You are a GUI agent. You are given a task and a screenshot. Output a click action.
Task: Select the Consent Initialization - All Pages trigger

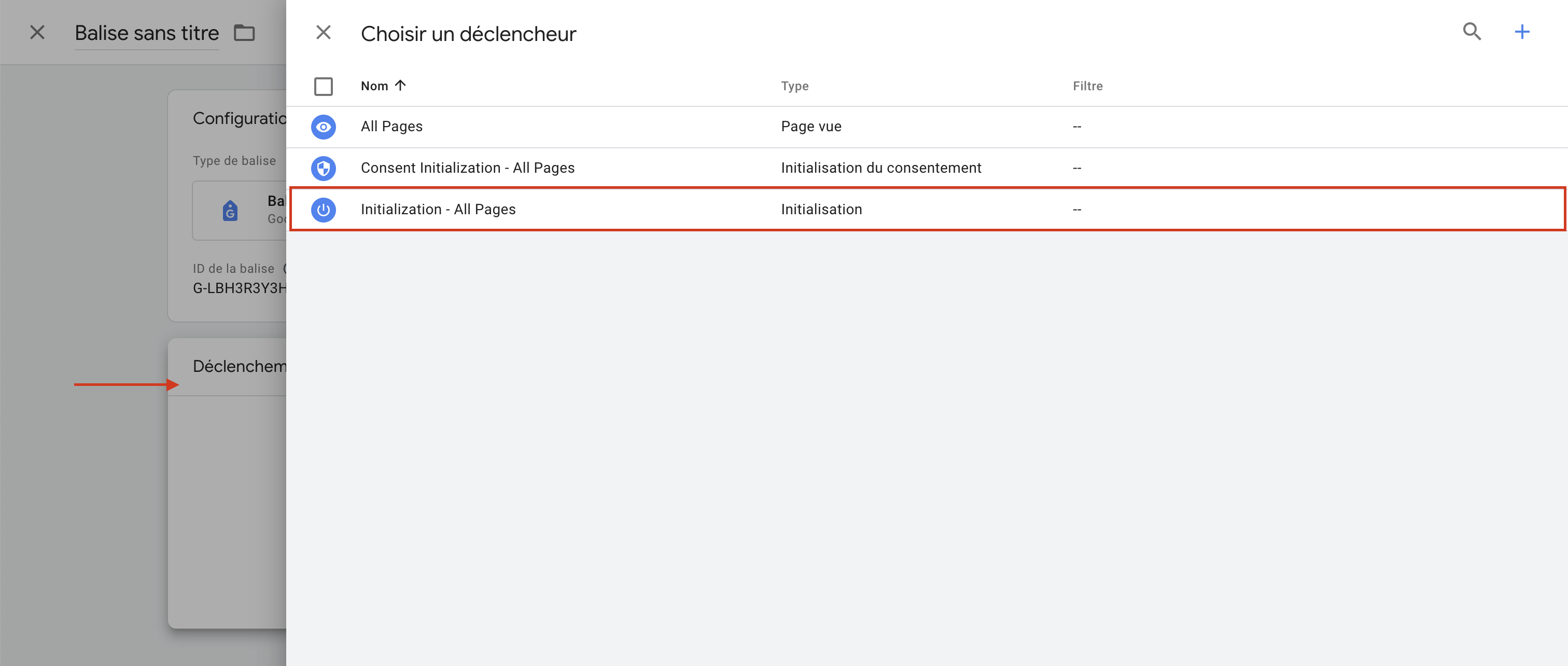point(468,168)
